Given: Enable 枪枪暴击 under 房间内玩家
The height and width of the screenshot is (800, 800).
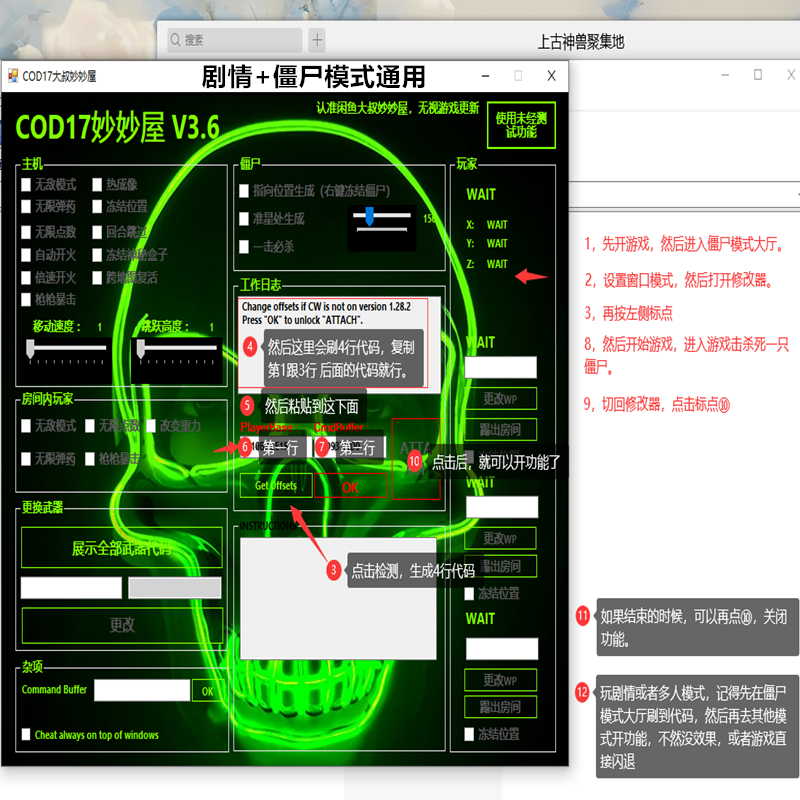Looking at the screenshot, I should pos(90,459).
